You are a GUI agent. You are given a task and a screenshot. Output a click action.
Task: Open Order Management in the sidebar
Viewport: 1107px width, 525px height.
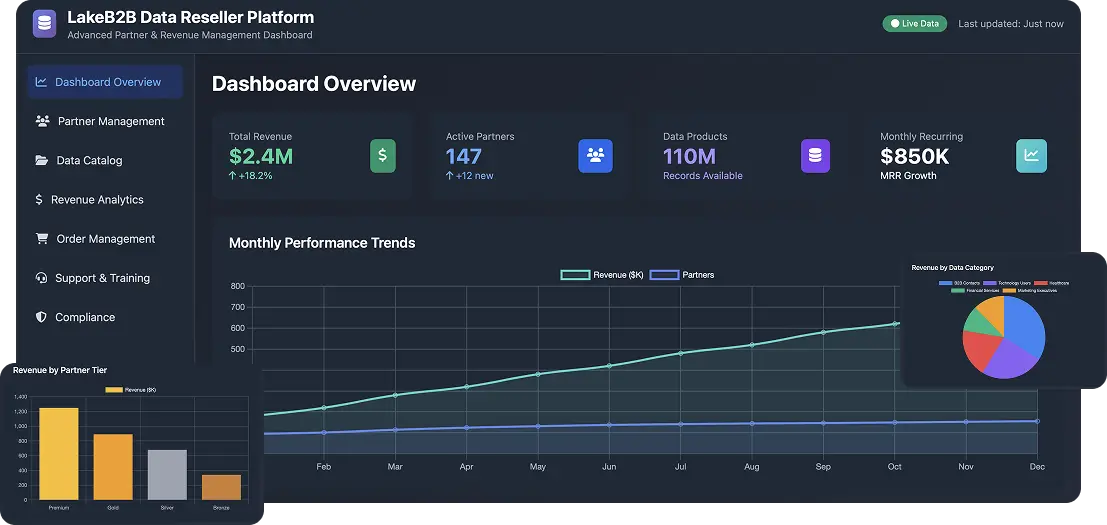click(105, 239)
